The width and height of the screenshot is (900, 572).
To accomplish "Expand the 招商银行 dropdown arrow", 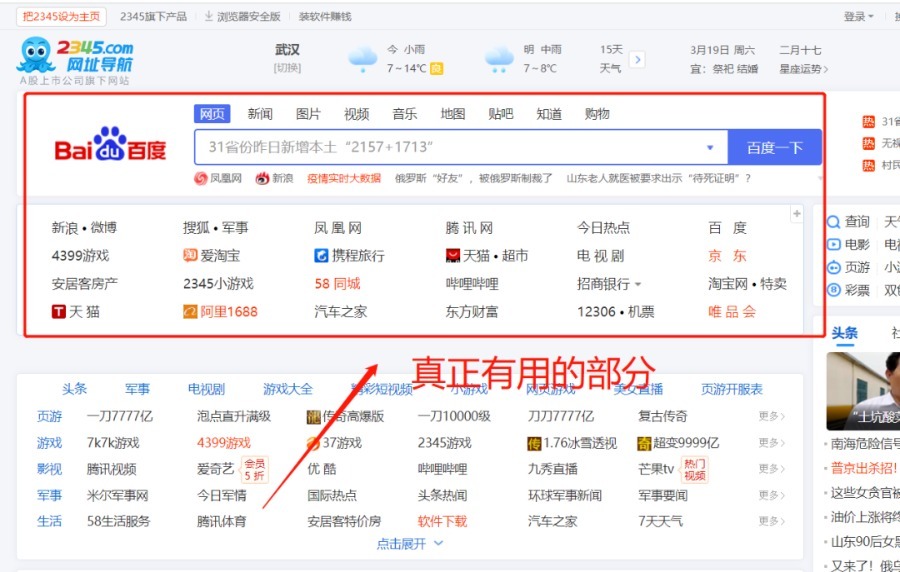I will [638, 284].
